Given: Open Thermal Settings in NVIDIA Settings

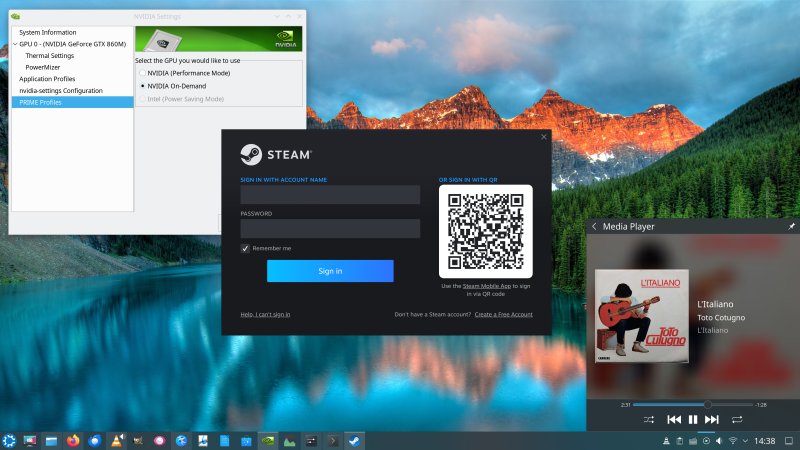Looking at the screenshot, I should point(49,56).
